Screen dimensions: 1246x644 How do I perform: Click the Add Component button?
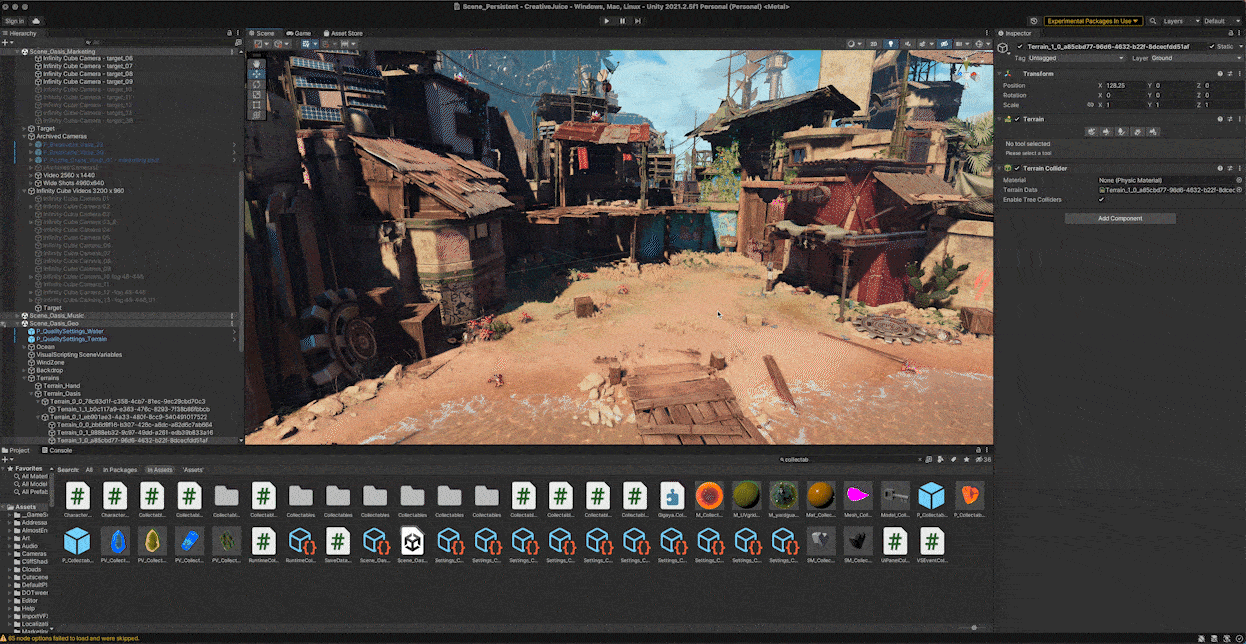[x=1120, y=218]
